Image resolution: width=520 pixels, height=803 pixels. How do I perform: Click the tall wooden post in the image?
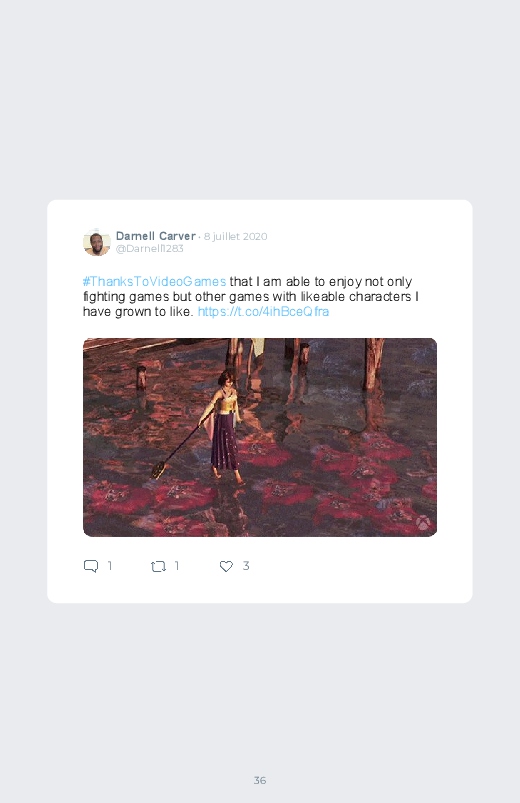click(x=373, y=364)
